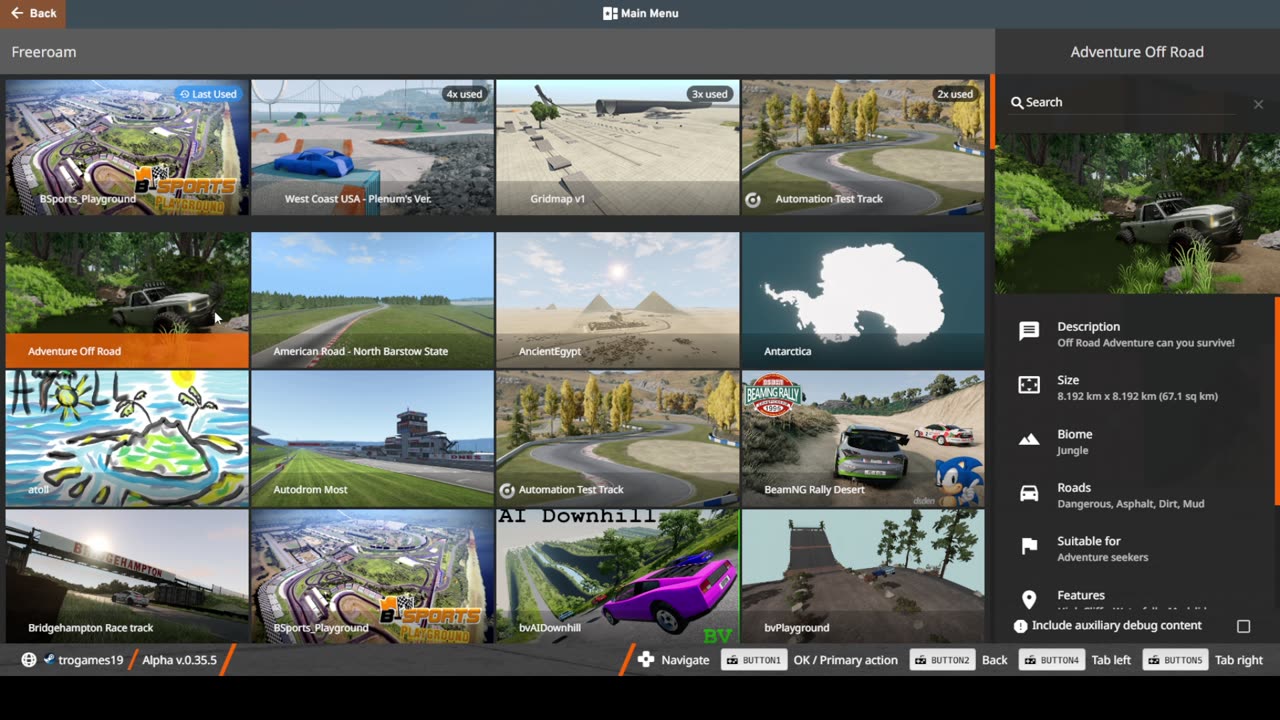This screenshot has height=720, width=1280.
Task: Select the bvPlayground map tile
Action: pyautogui.click(x=863, y=576)
